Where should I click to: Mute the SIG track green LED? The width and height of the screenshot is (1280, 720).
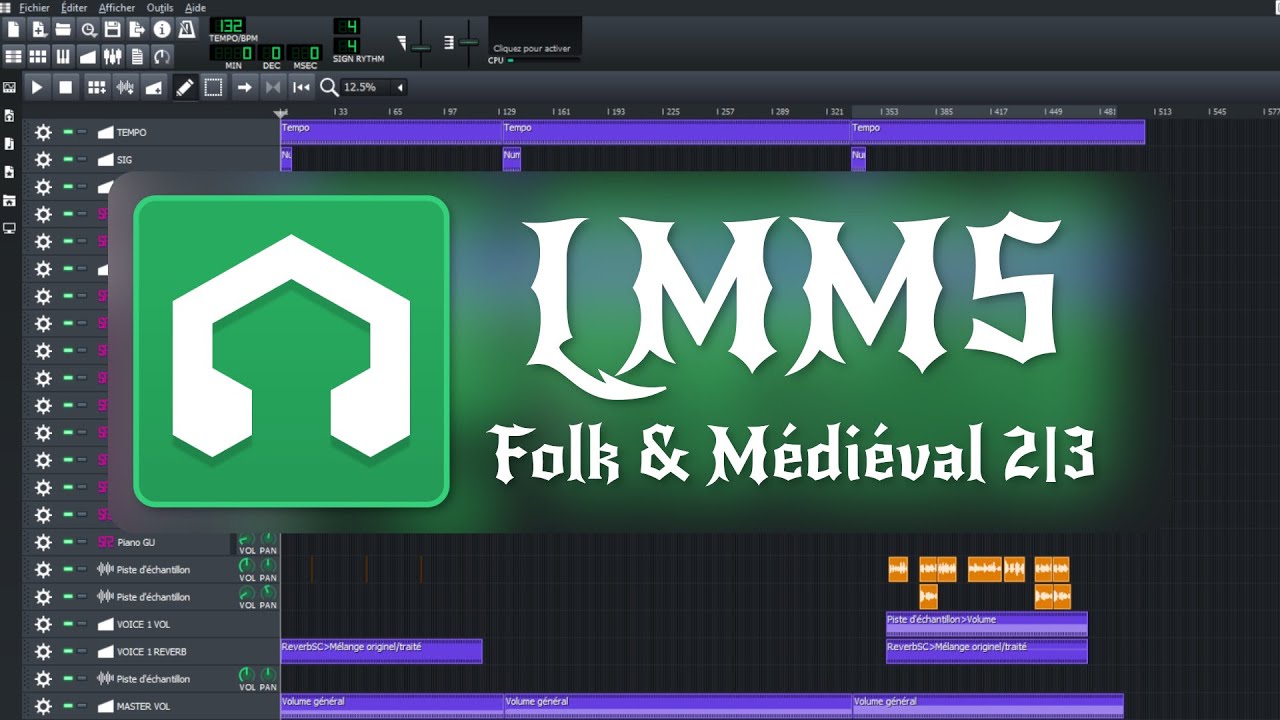tap(68, 159)
